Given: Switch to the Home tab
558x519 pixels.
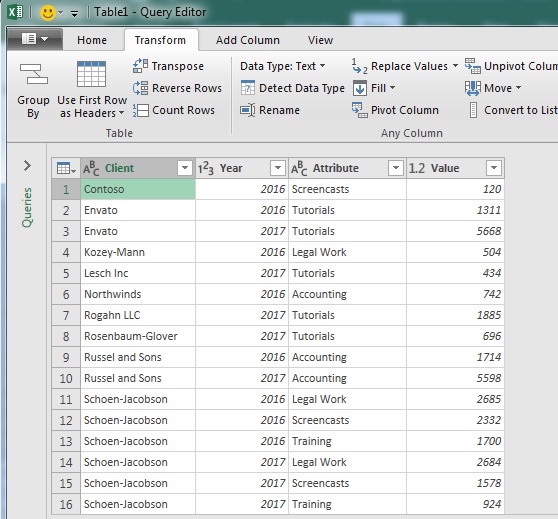Looking at the screenshot, I should (x=92, y=40).
